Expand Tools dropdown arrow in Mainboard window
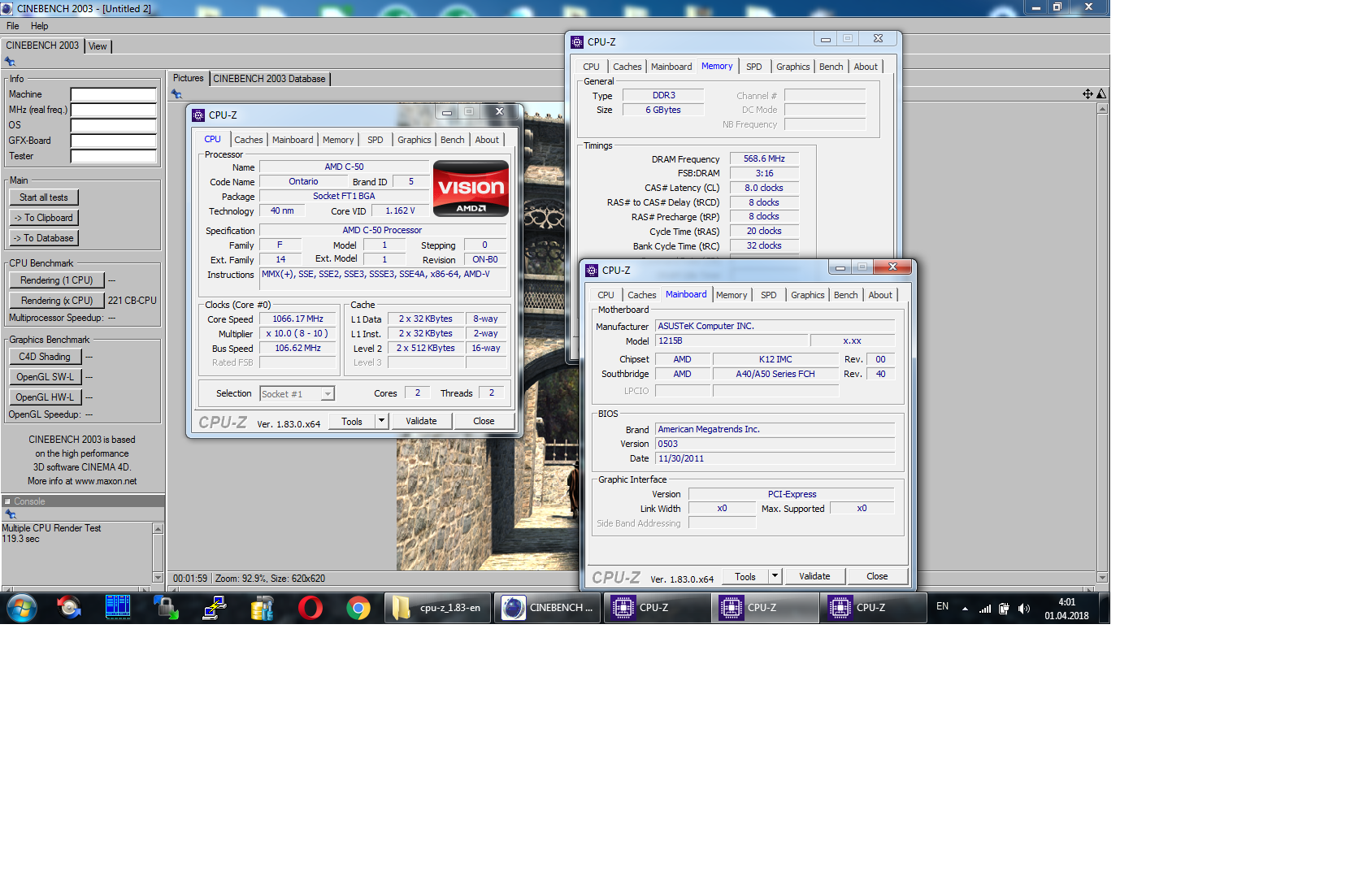Screen dimensions: 1372x876 [x=775, y=576]
